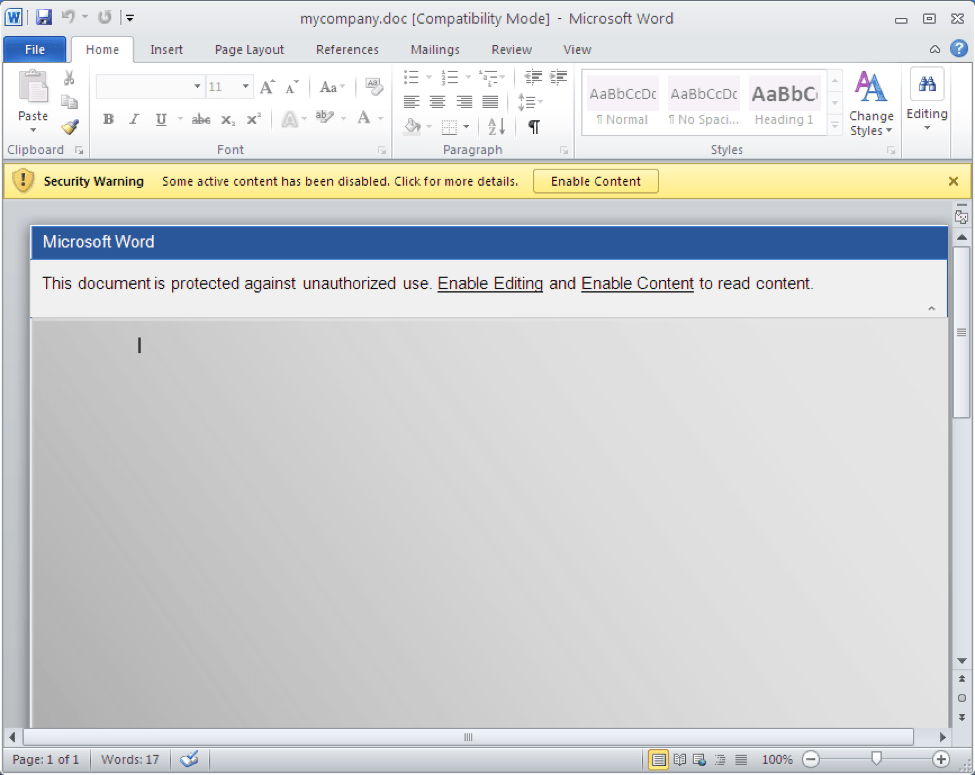975x775 pixels.
Task: Click the Paste clipboard icon
Action: [x=33, y=86]
